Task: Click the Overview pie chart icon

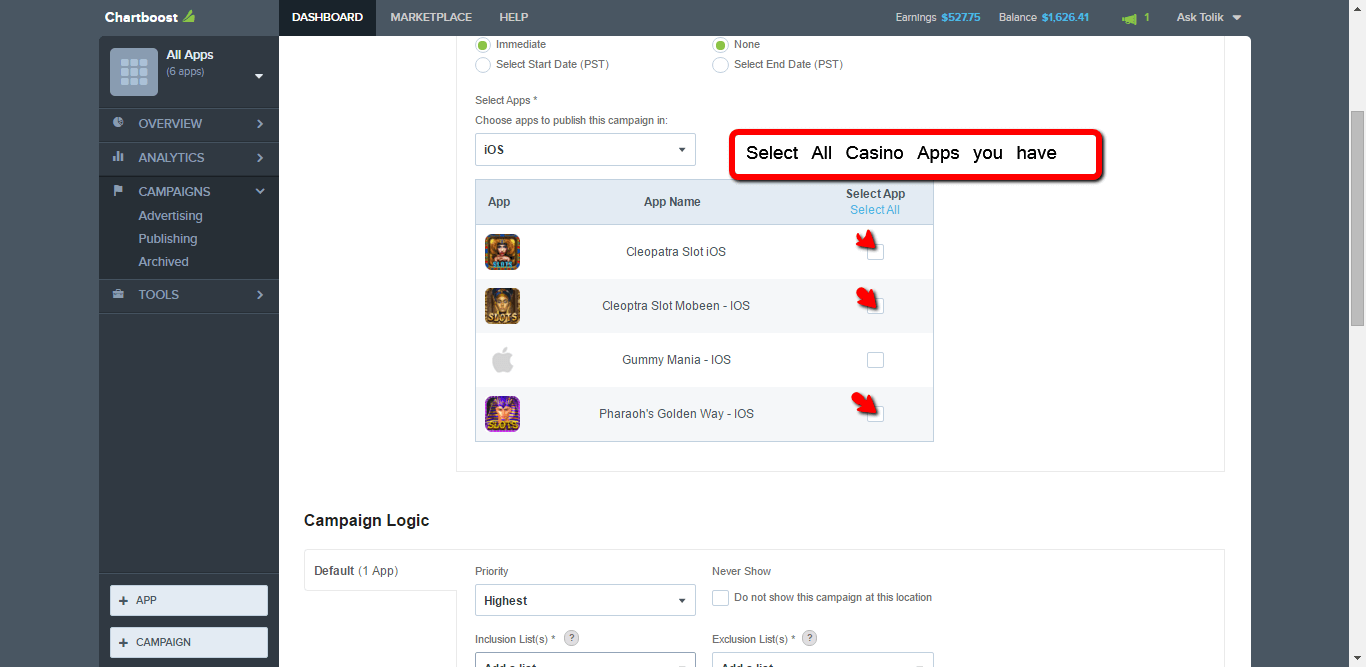Action: coord(119,123)
